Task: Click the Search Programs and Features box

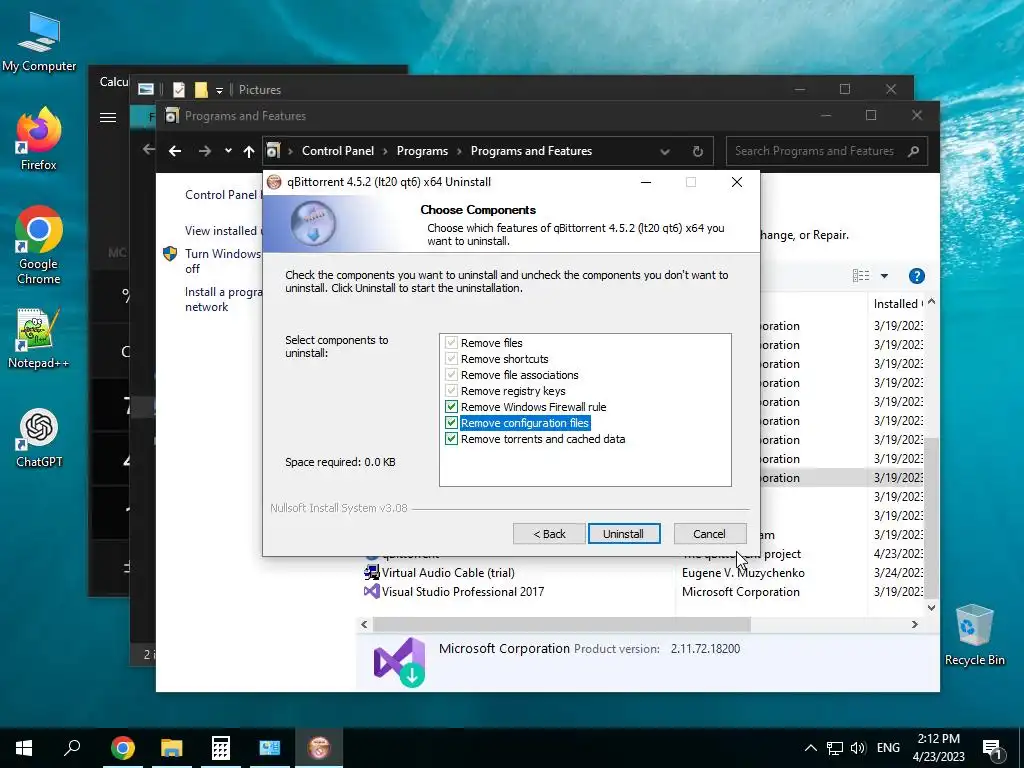Action: (x=827, y=151)
